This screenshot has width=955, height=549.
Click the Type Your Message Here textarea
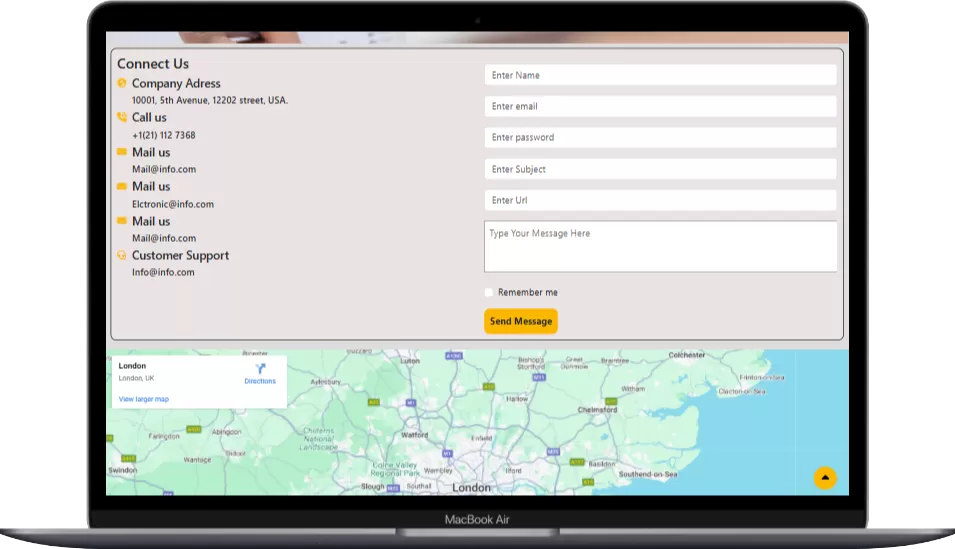pos(660,246)
